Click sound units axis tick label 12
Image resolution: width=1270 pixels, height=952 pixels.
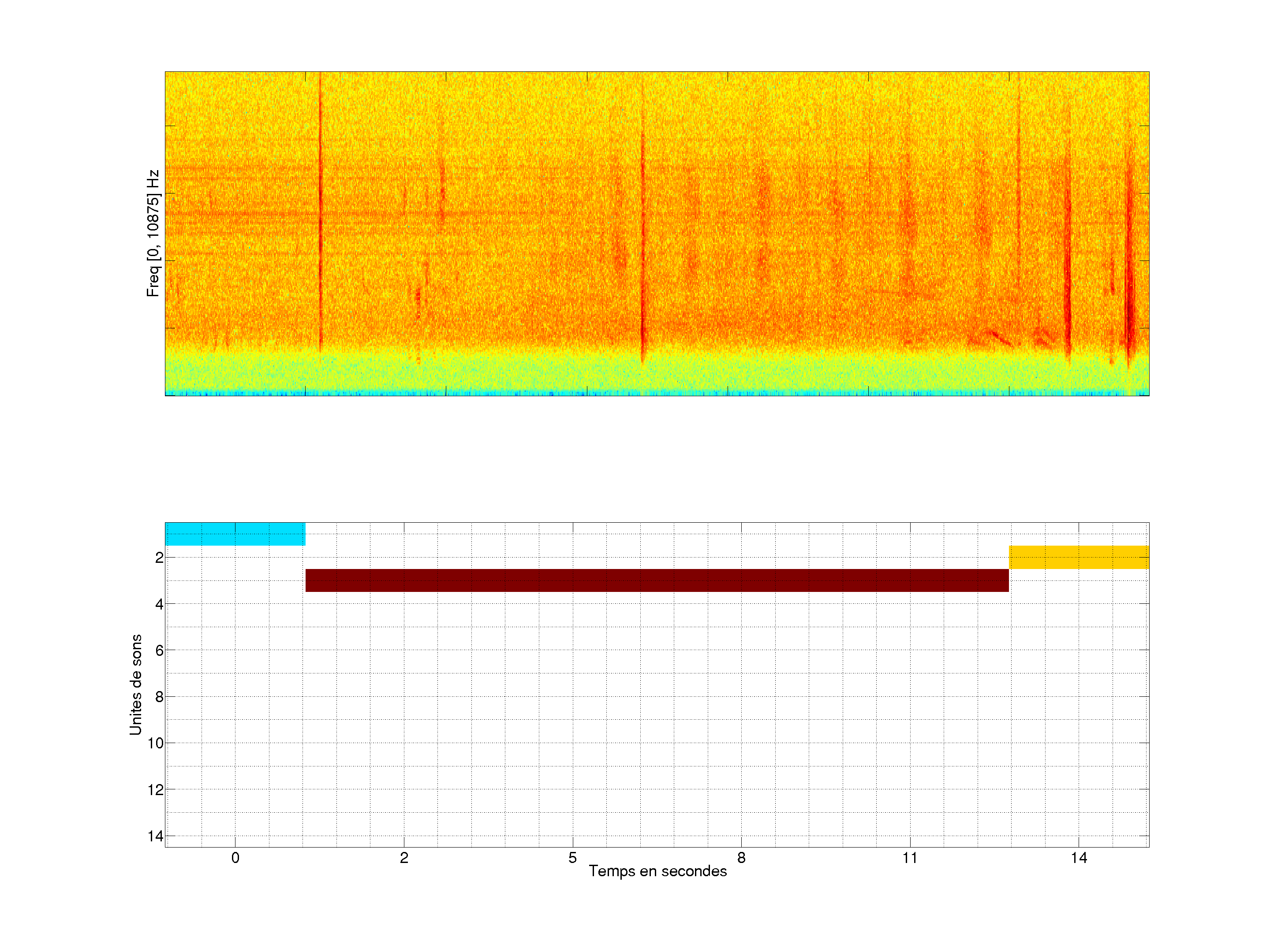pos(156,790)
